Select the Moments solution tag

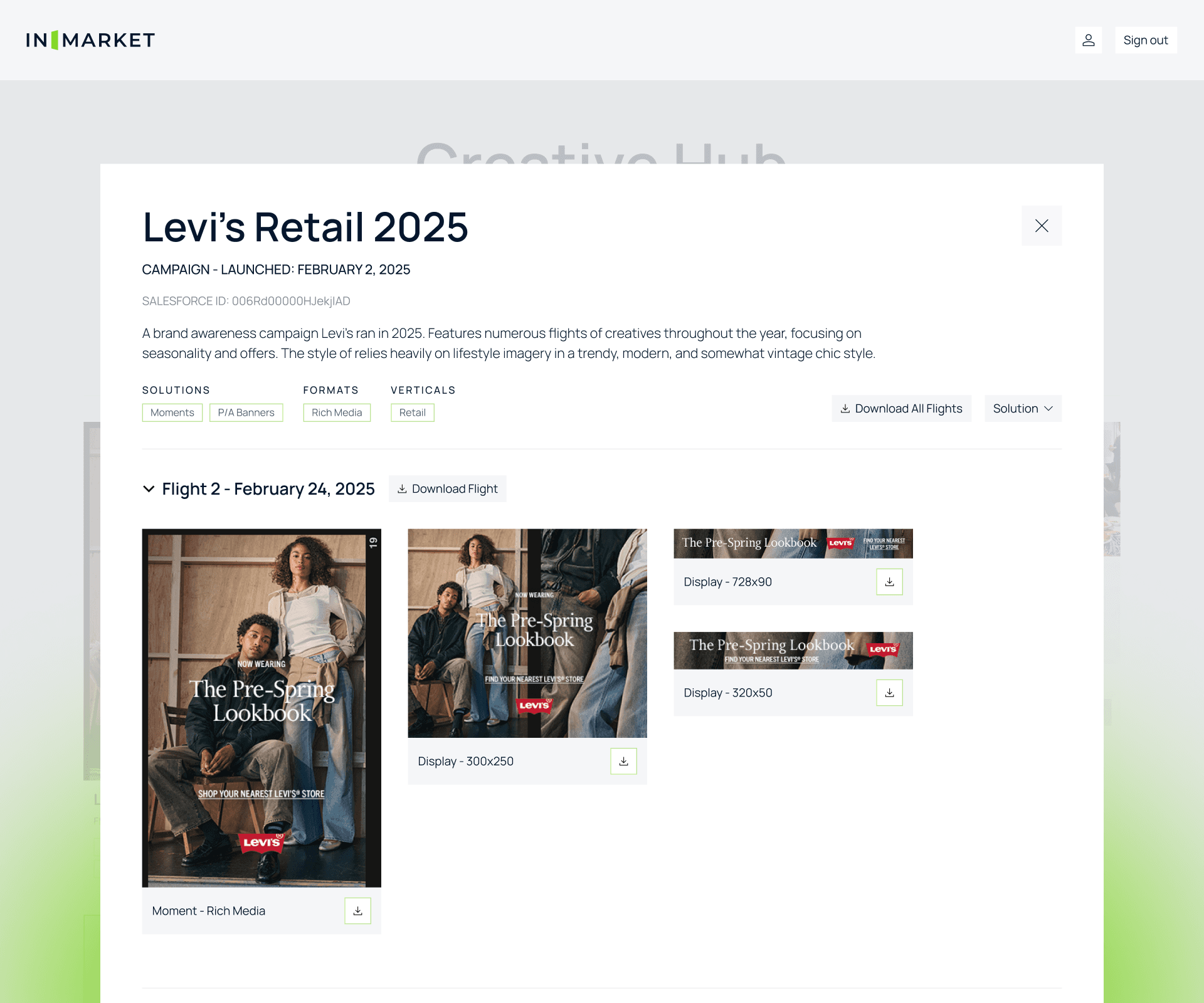172,412
